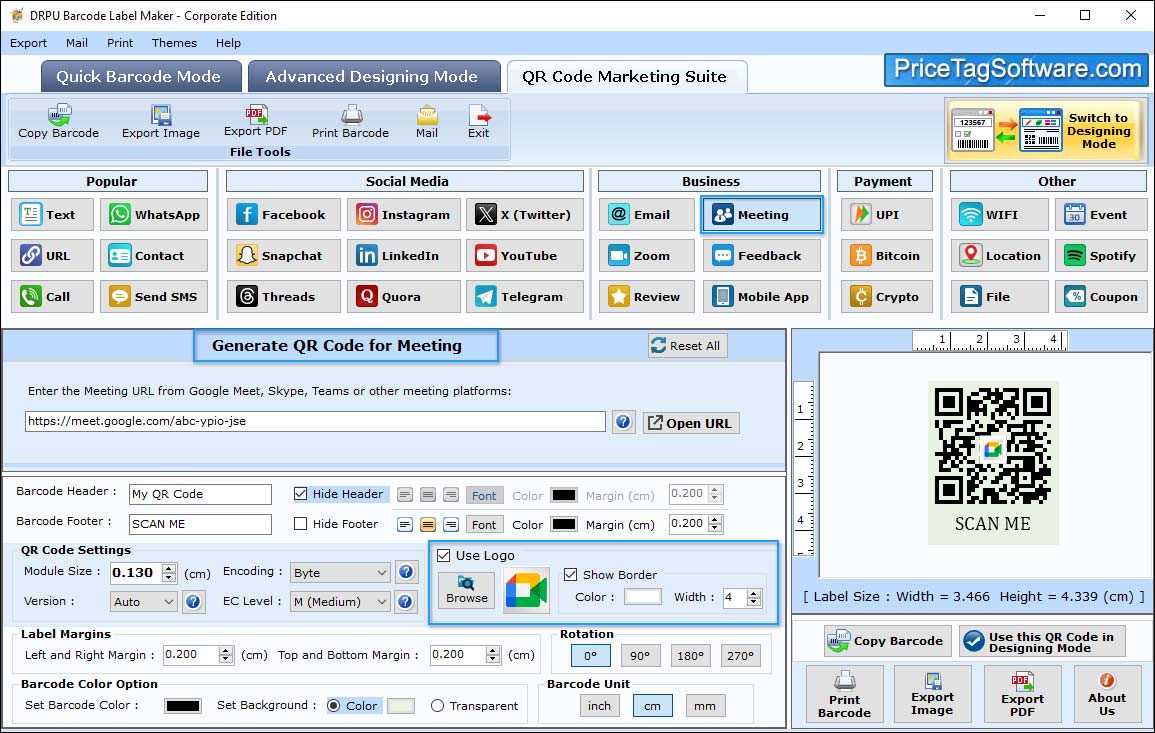Choose the Telegram QR type
The image size is (1155, 733).
[x=524, y=296]
